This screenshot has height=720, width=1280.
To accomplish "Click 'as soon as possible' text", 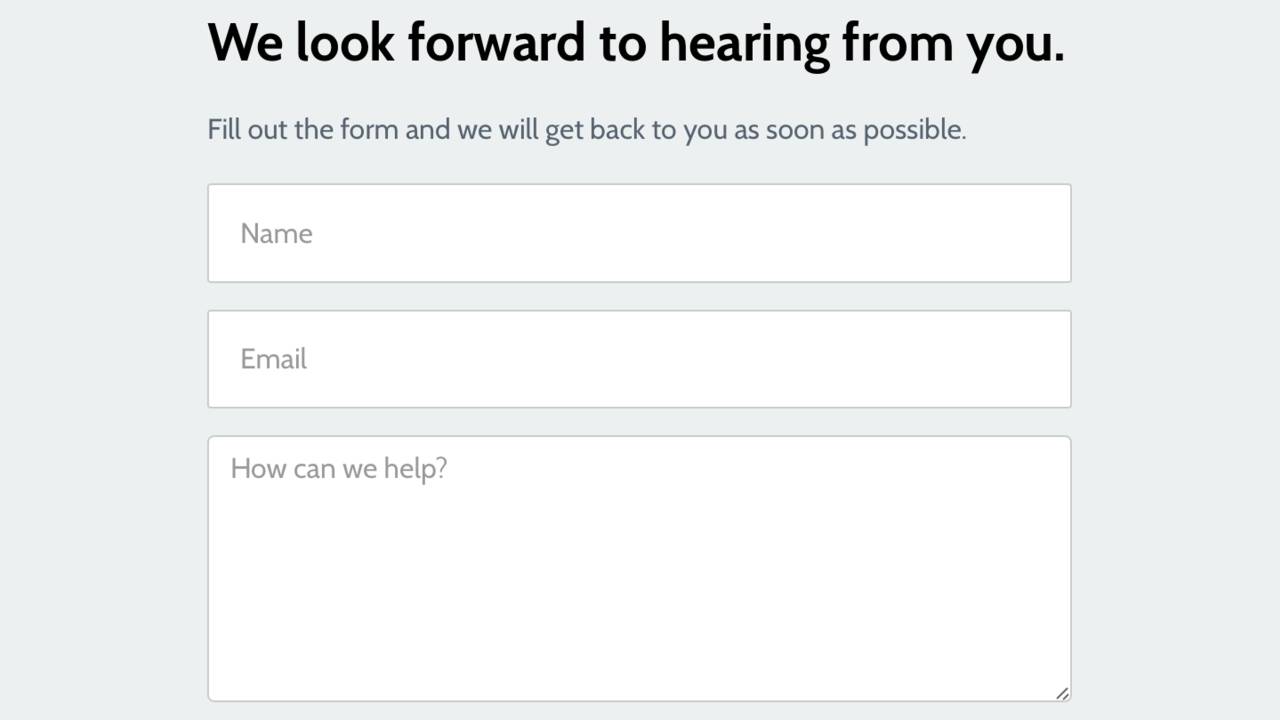I will 850,130.
